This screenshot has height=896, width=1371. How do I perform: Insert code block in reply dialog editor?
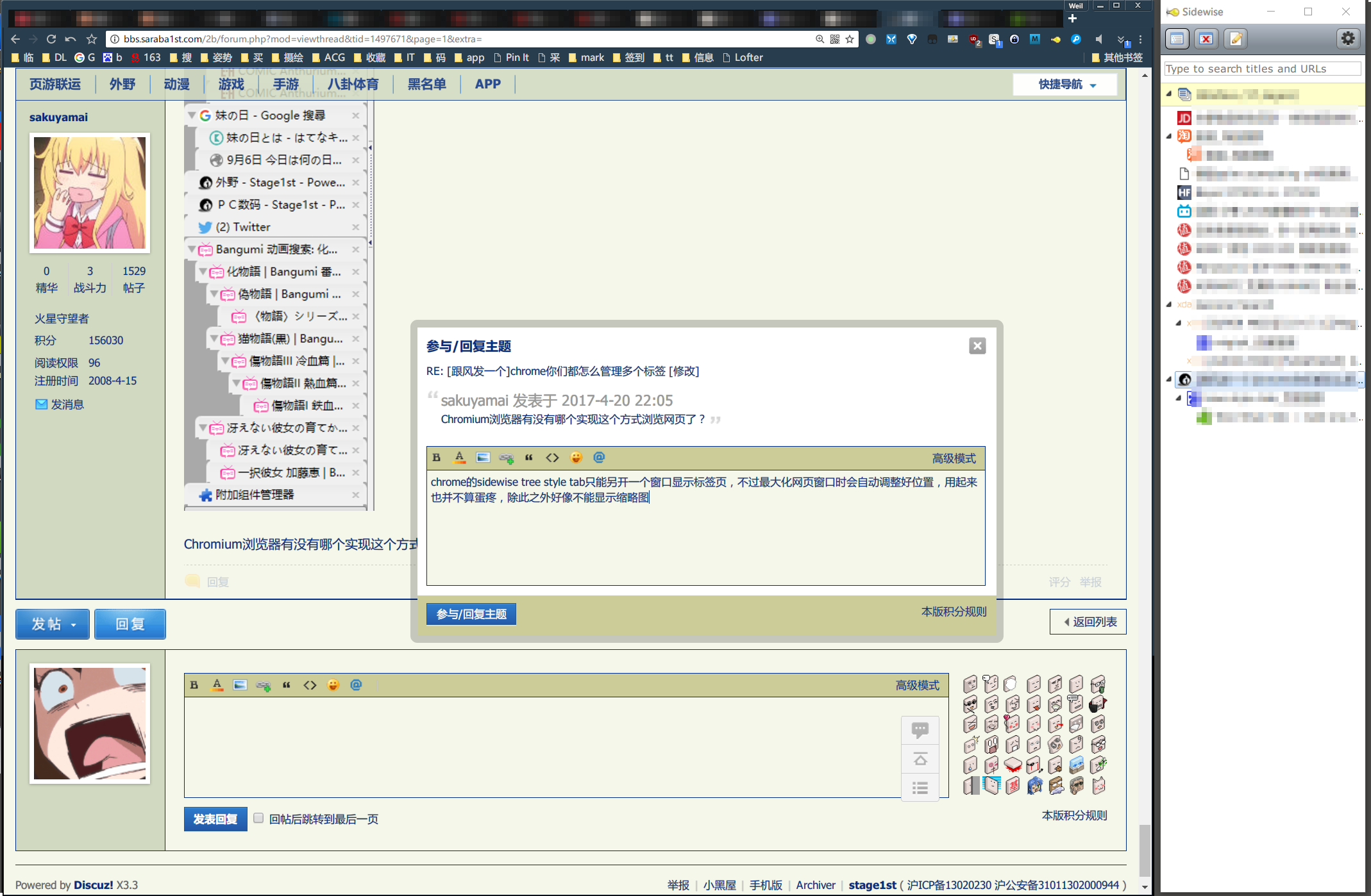552,458
